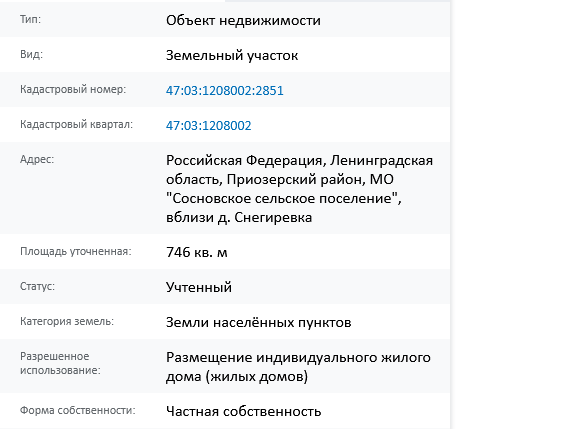Click the "Разрешенное использование:" label
Screen dimensions: 574x429
(60, 363)
